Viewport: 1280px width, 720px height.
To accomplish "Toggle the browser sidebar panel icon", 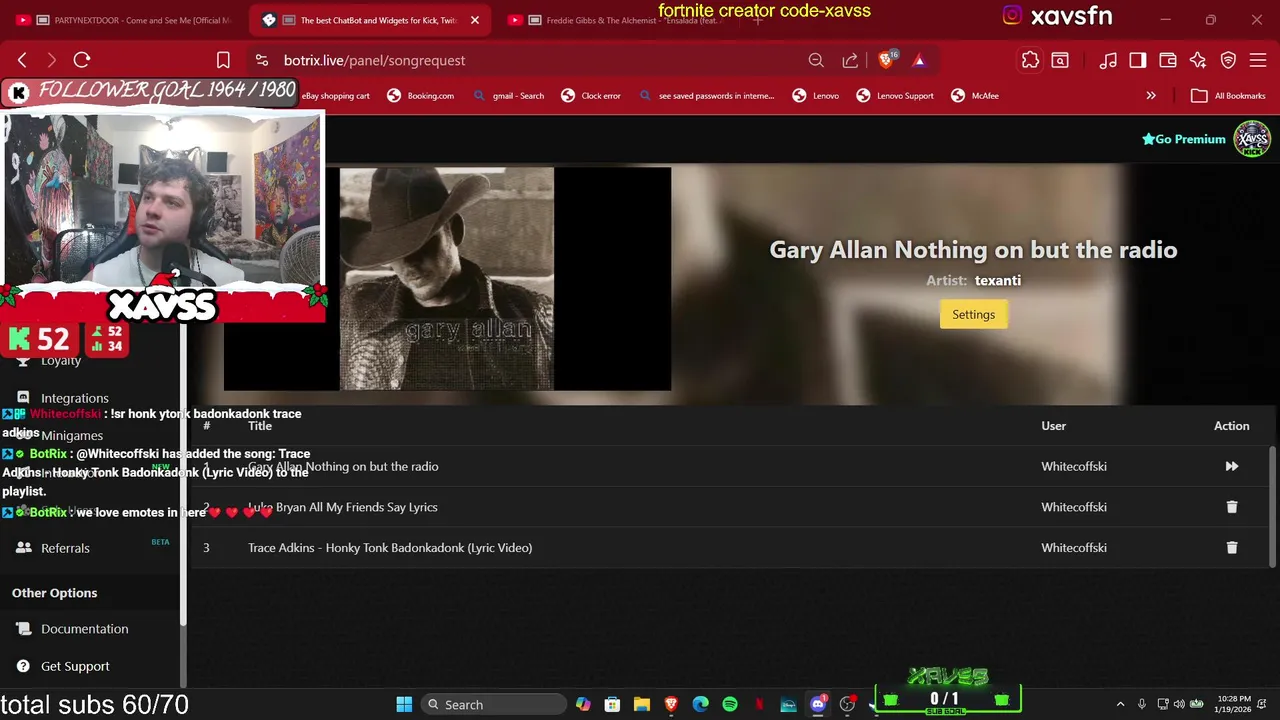I will pyautogui.click(x=1138, y=60).
